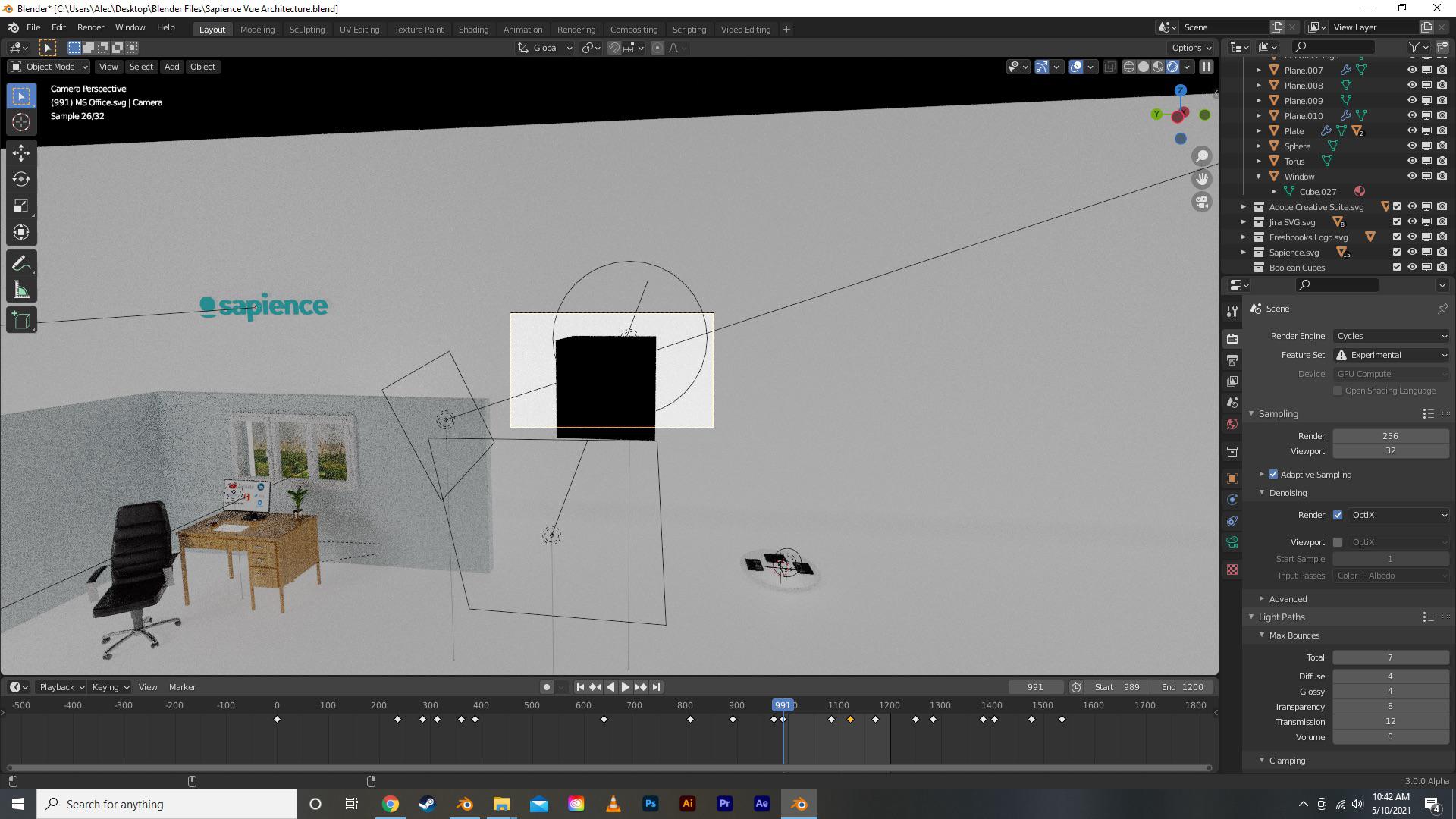Select the Scale tool
This screenshot has height=819, width=1456.
(x=21, y=206)
